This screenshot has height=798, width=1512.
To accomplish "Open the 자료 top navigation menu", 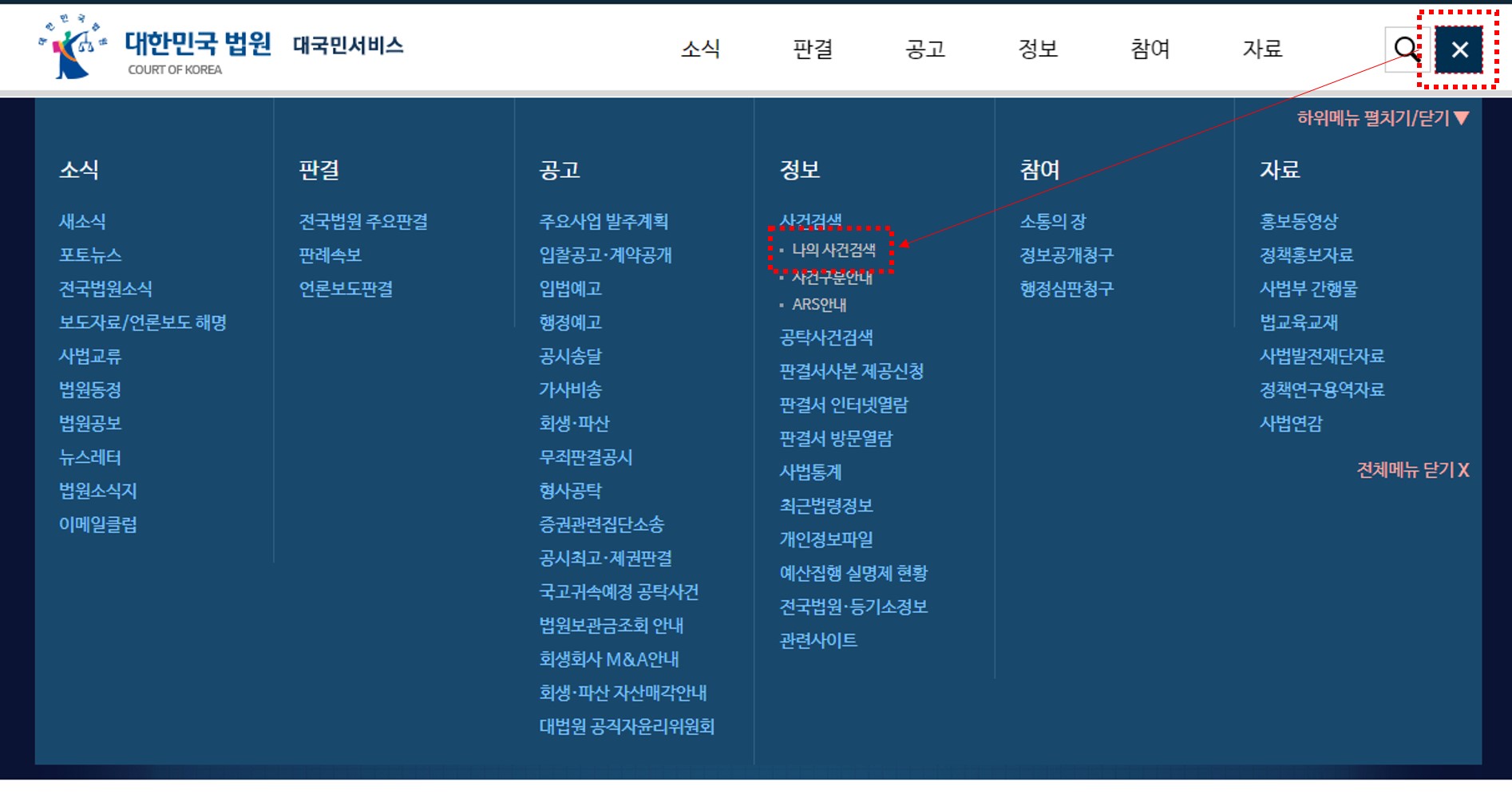I will coord(1262,49).
